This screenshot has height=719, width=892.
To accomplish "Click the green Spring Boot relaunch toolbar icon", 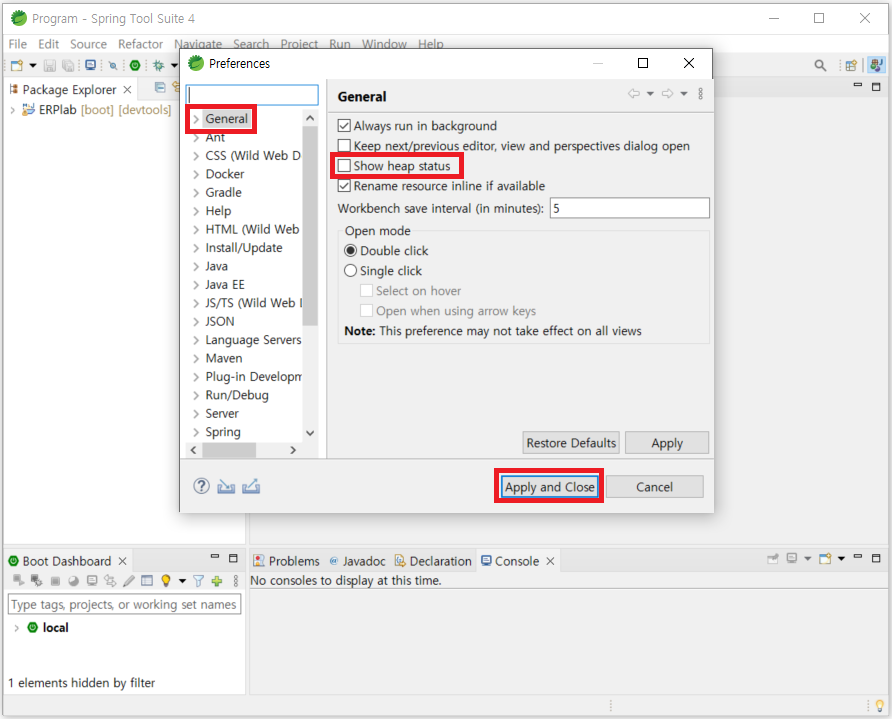I will (x=135, y=65).
